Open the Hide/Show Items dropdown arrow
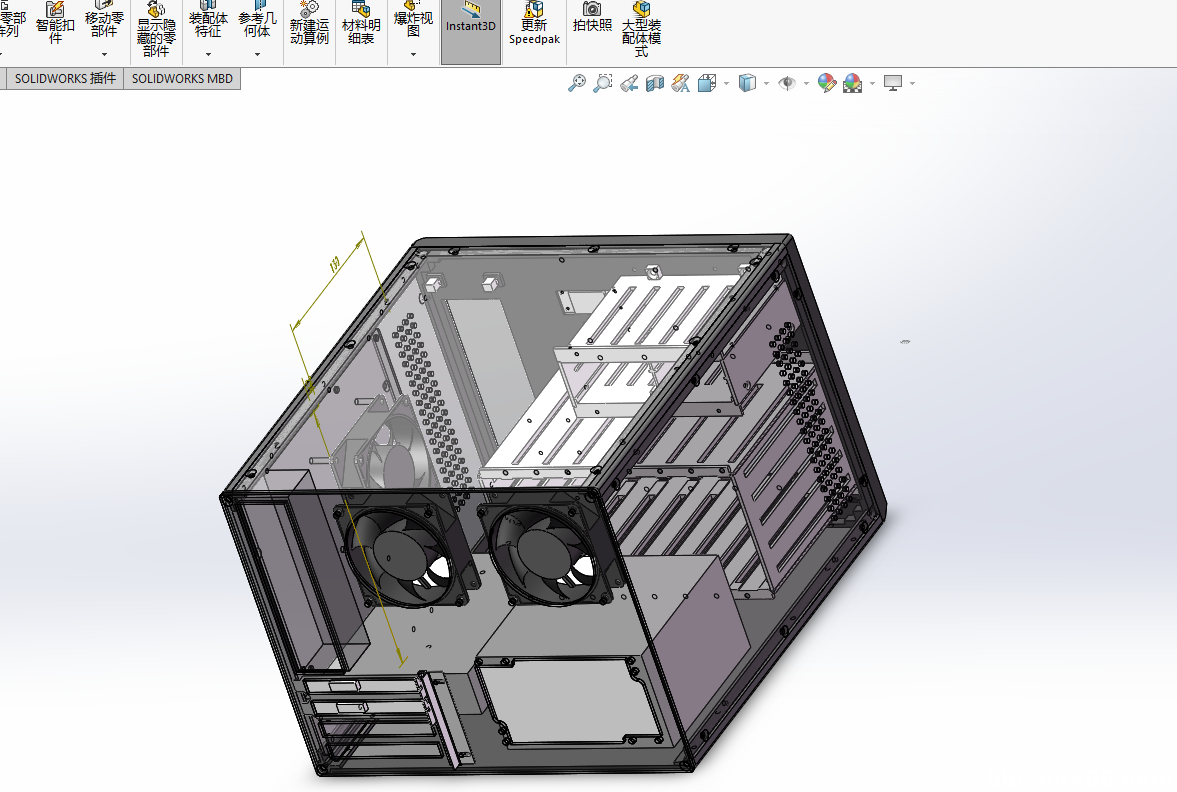1177x792 pixels. coord(806,83)
